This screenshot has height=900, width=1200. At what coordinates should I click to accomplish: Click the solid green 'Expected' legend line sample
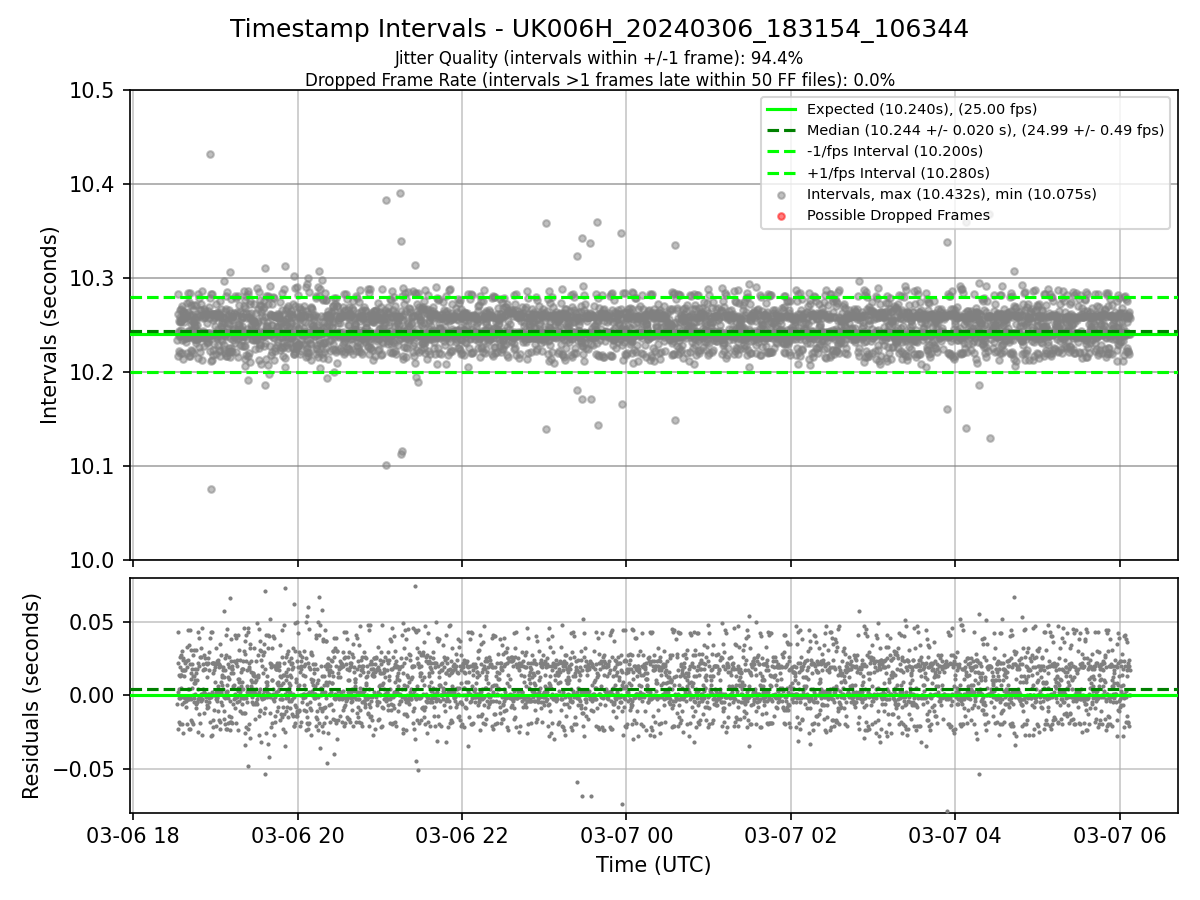point(782,109)
